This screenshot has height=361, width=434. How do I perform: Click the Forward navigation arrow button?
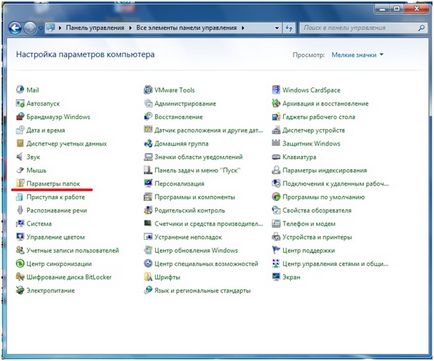pos(30,28)
